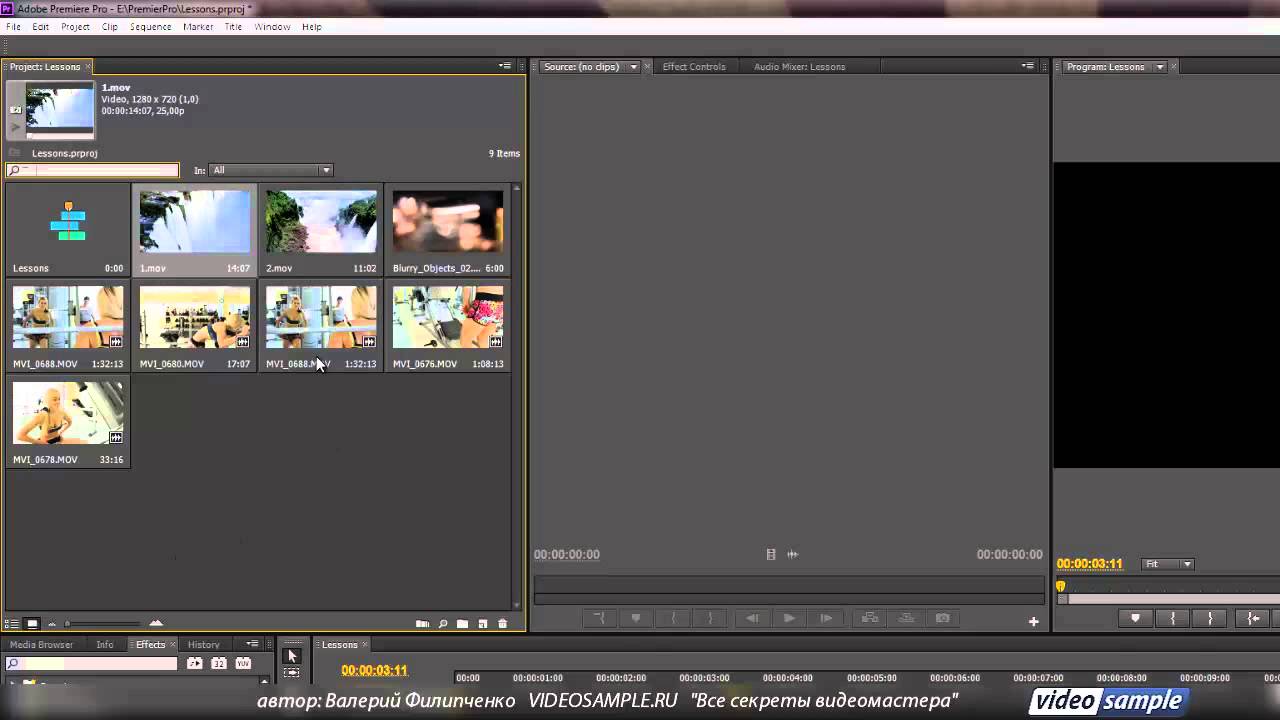Click Automate to Sequence icon in Project panel

point(422,623)
